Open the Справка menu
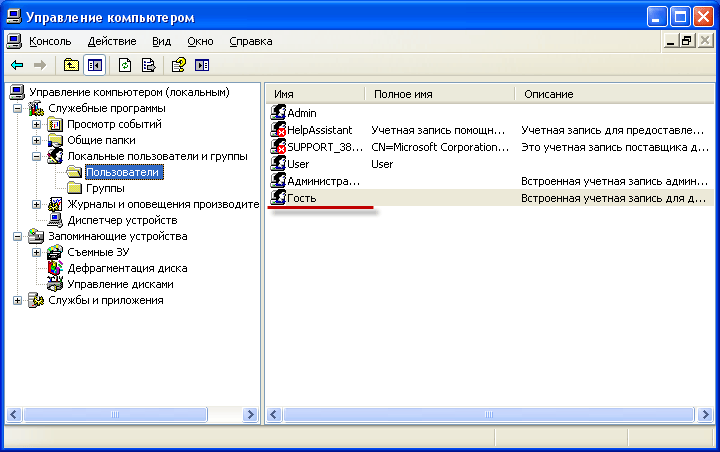This screenshot has height=452, width=720. 251,41
